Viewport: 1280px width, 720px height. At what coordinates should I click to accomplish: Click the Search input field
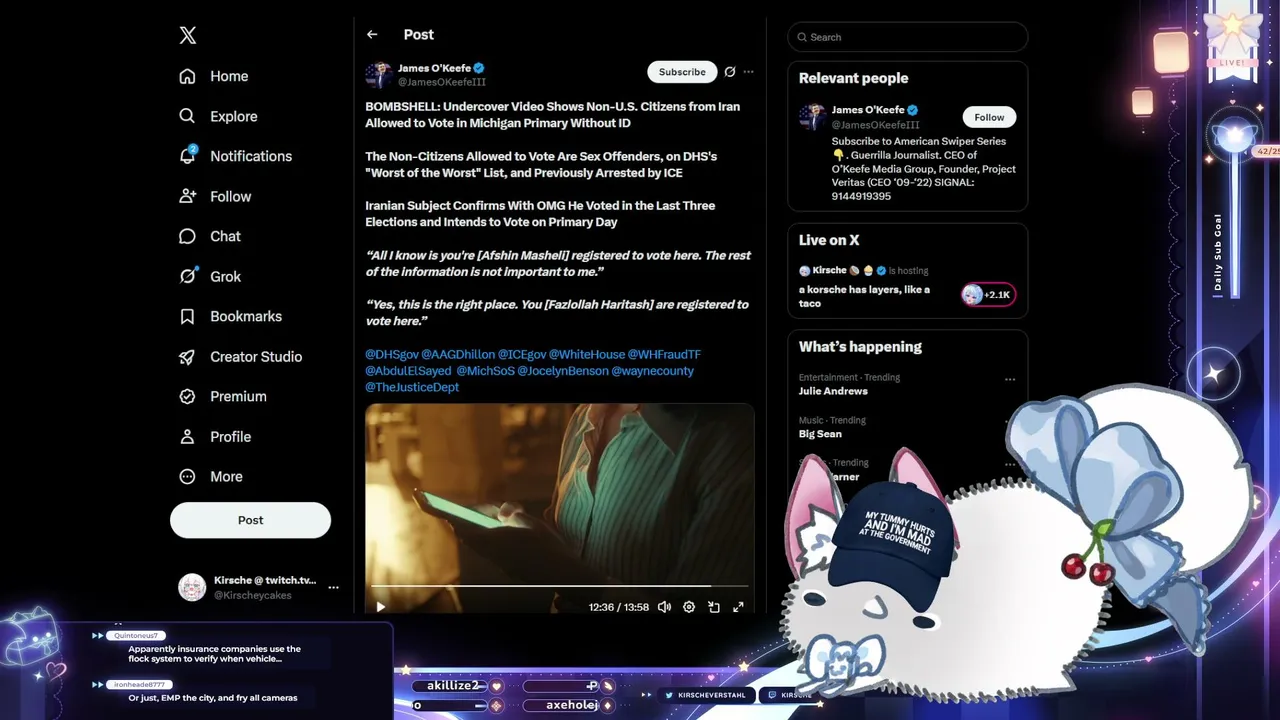[908, 37]
